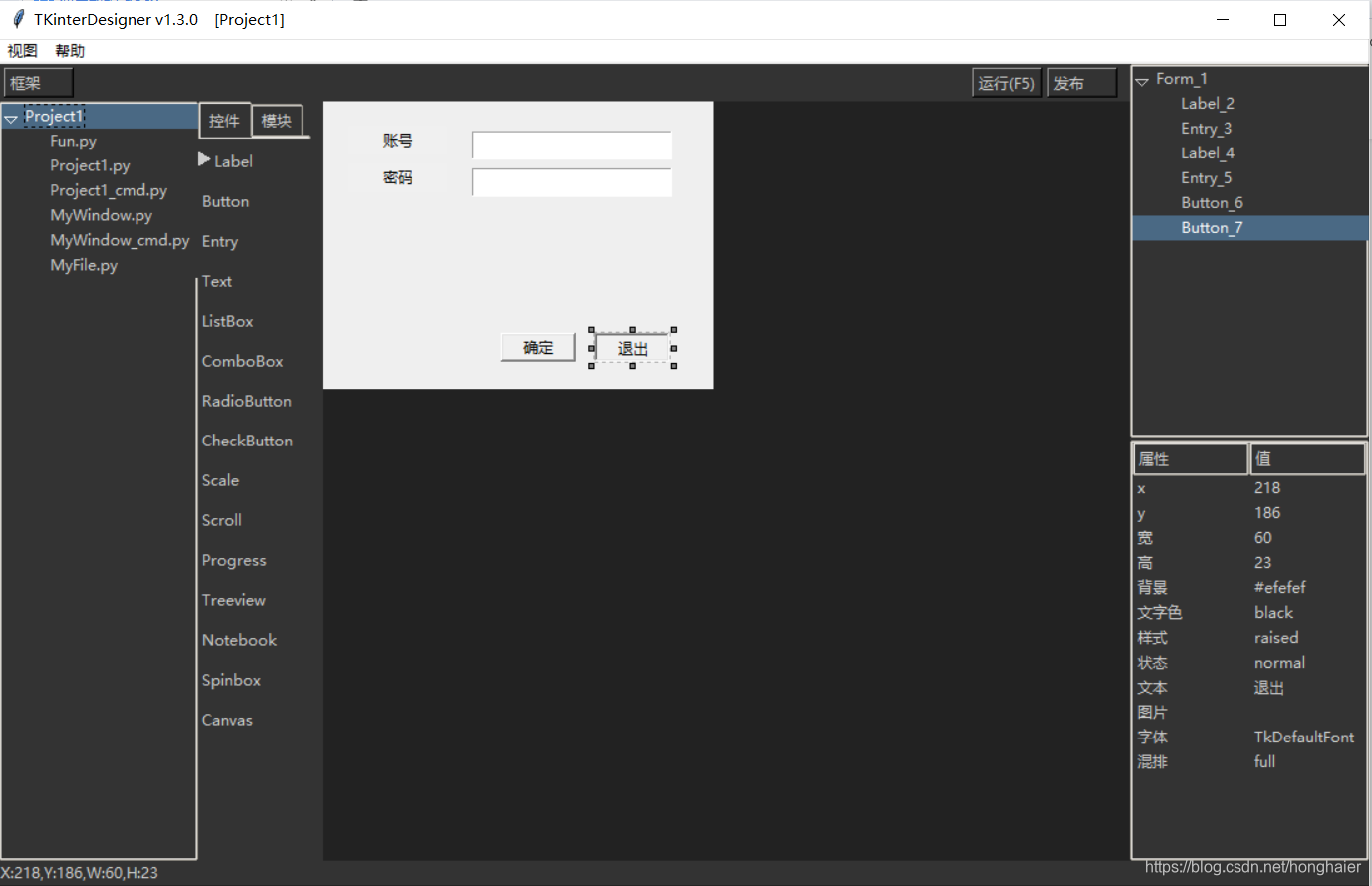Click the 框架 button
Viewport: 1372px width, 886px height.
pos(39,83)
